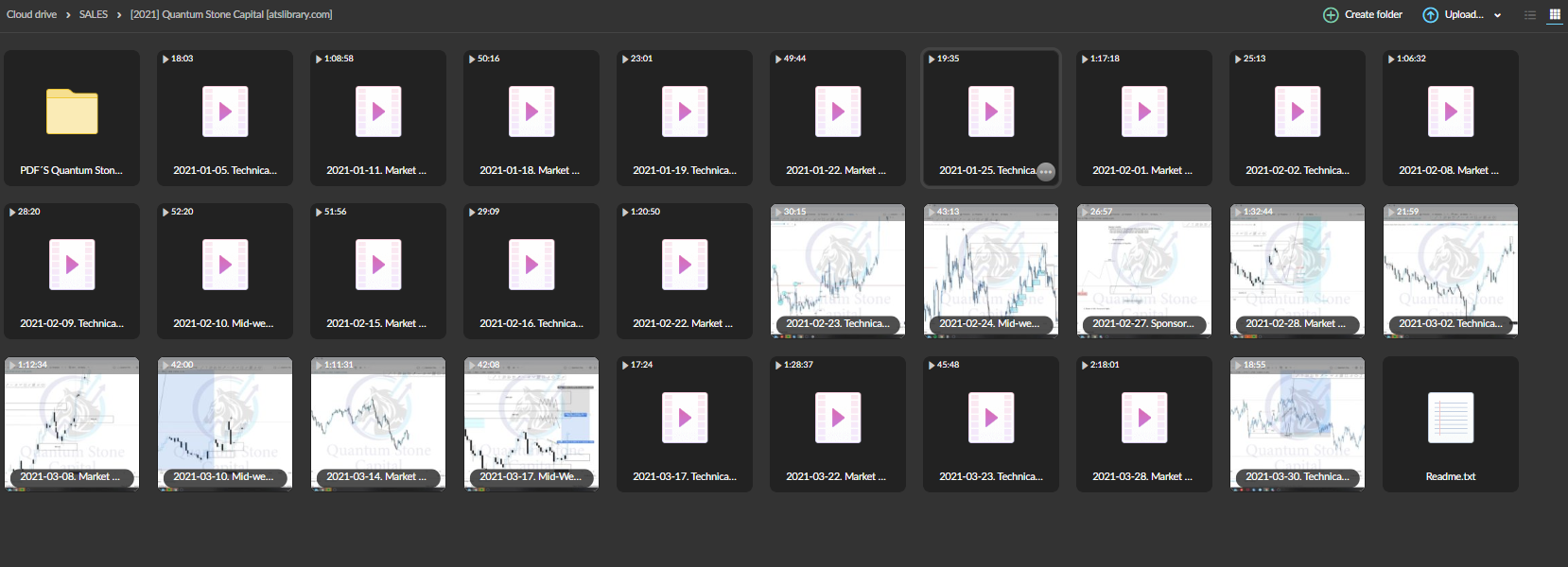Image resolution: width=1568 pixels, height=567 pixels.
Task: Expand the Upload dropdown arrow
Action: point(1498,15)
